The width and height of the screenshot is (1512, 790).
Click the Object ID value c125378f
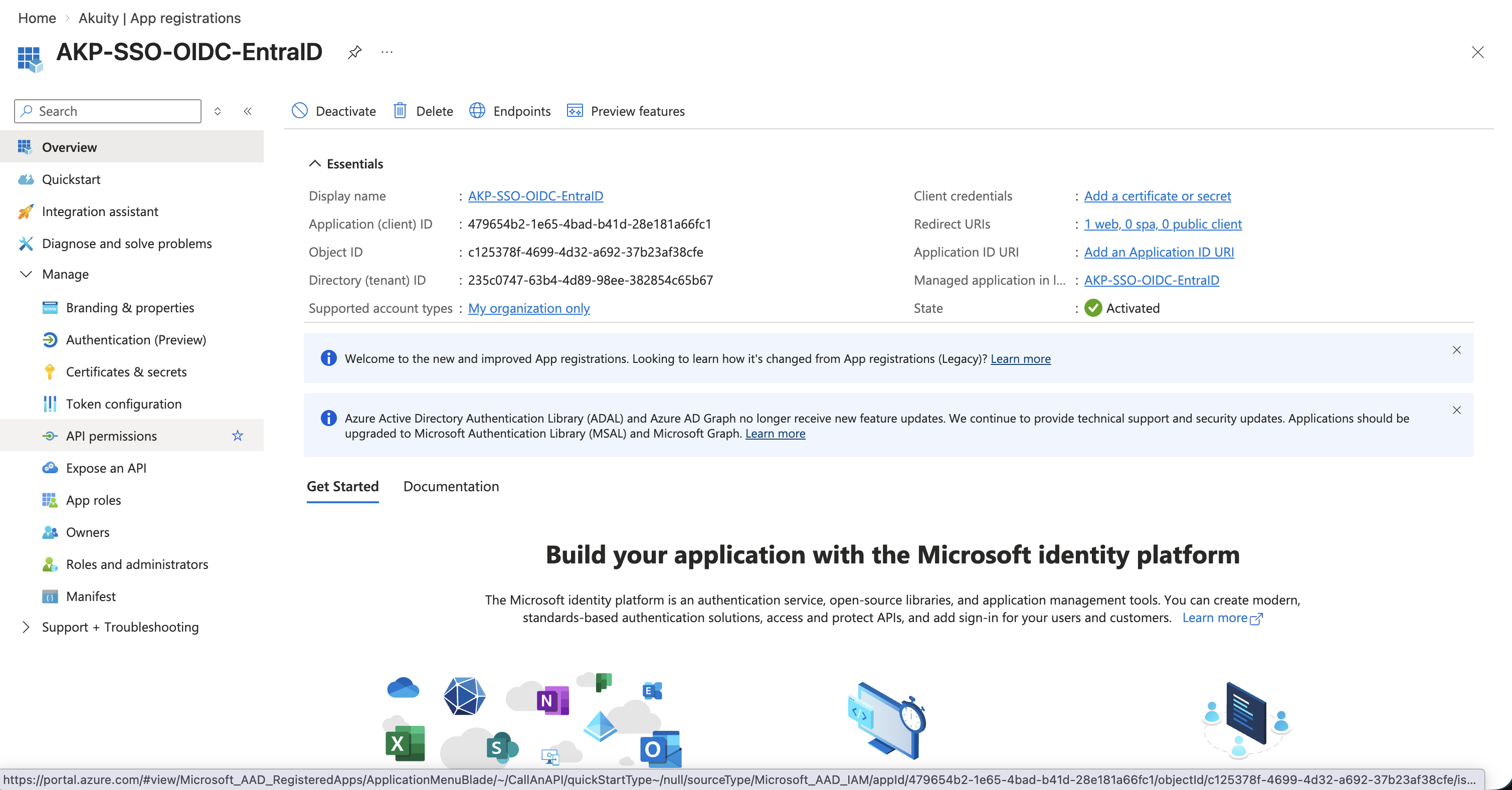585,252
